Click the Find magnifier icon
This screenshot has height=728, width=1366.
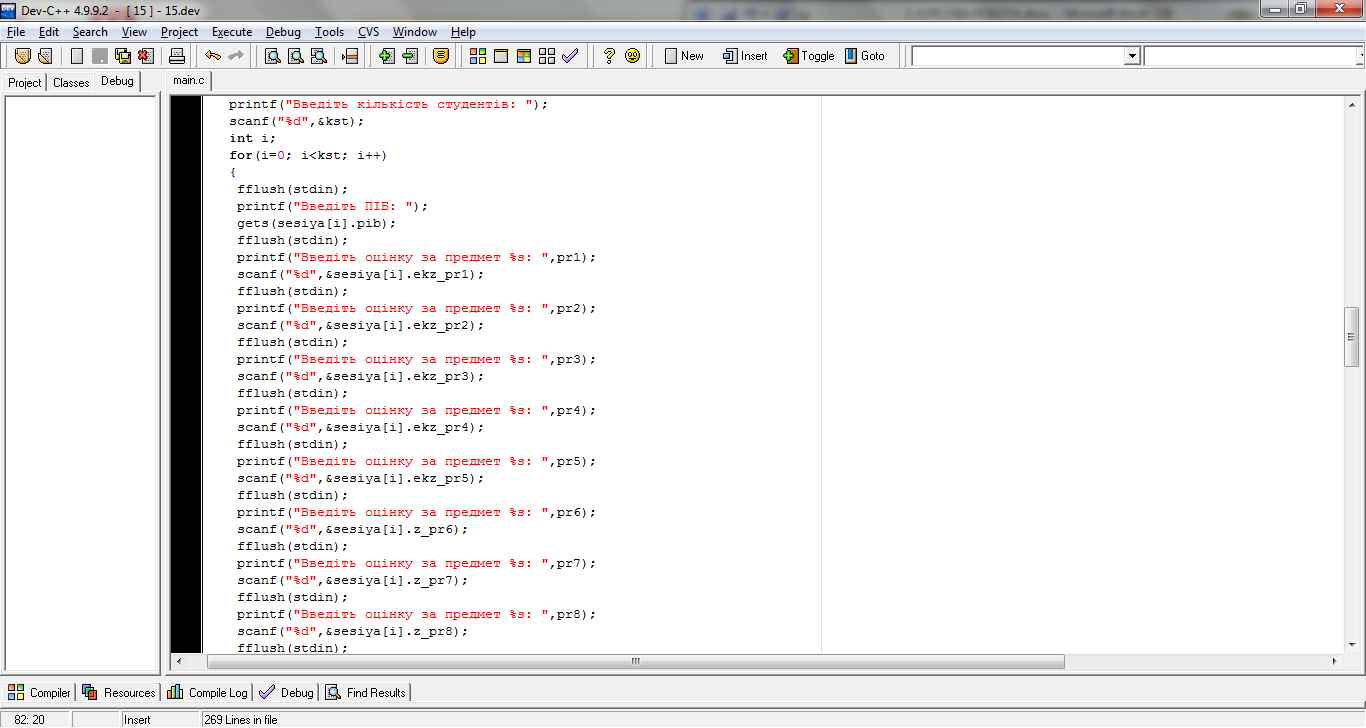[x=272, y=56]
